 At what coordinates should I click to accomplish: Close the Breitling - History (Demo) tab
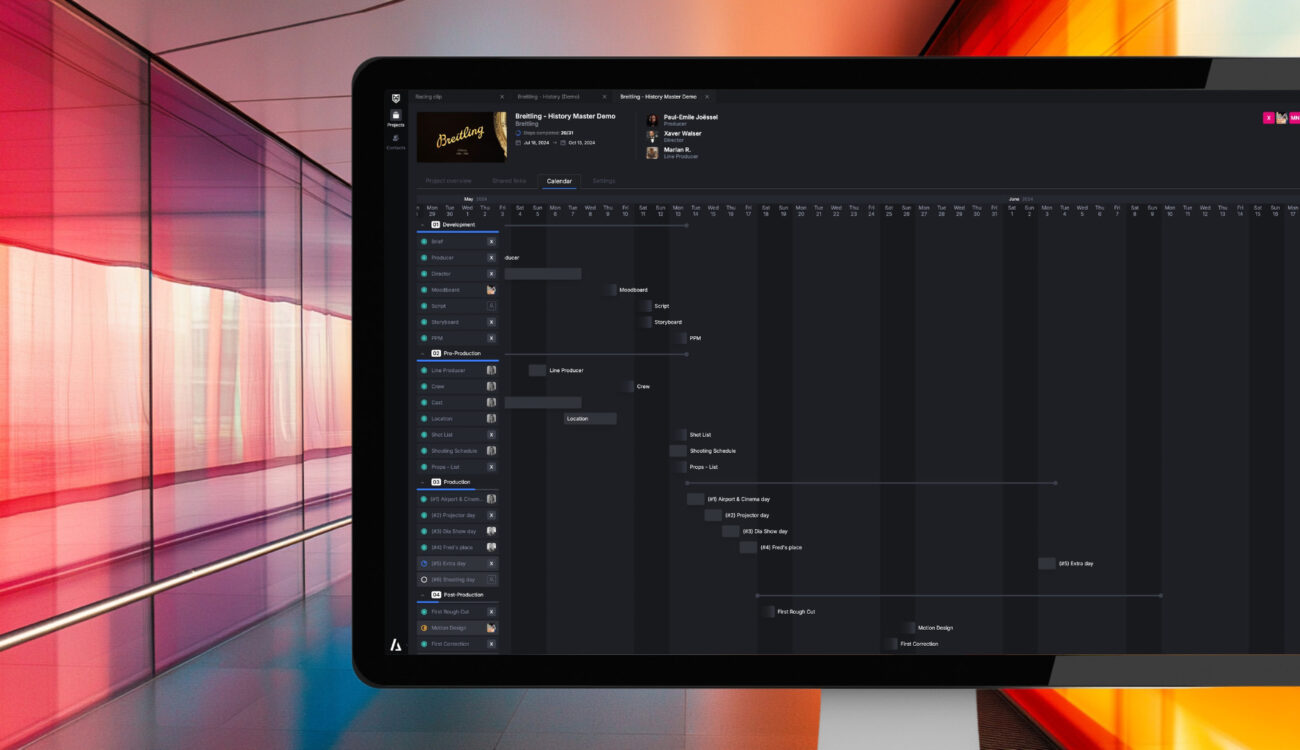604,97
